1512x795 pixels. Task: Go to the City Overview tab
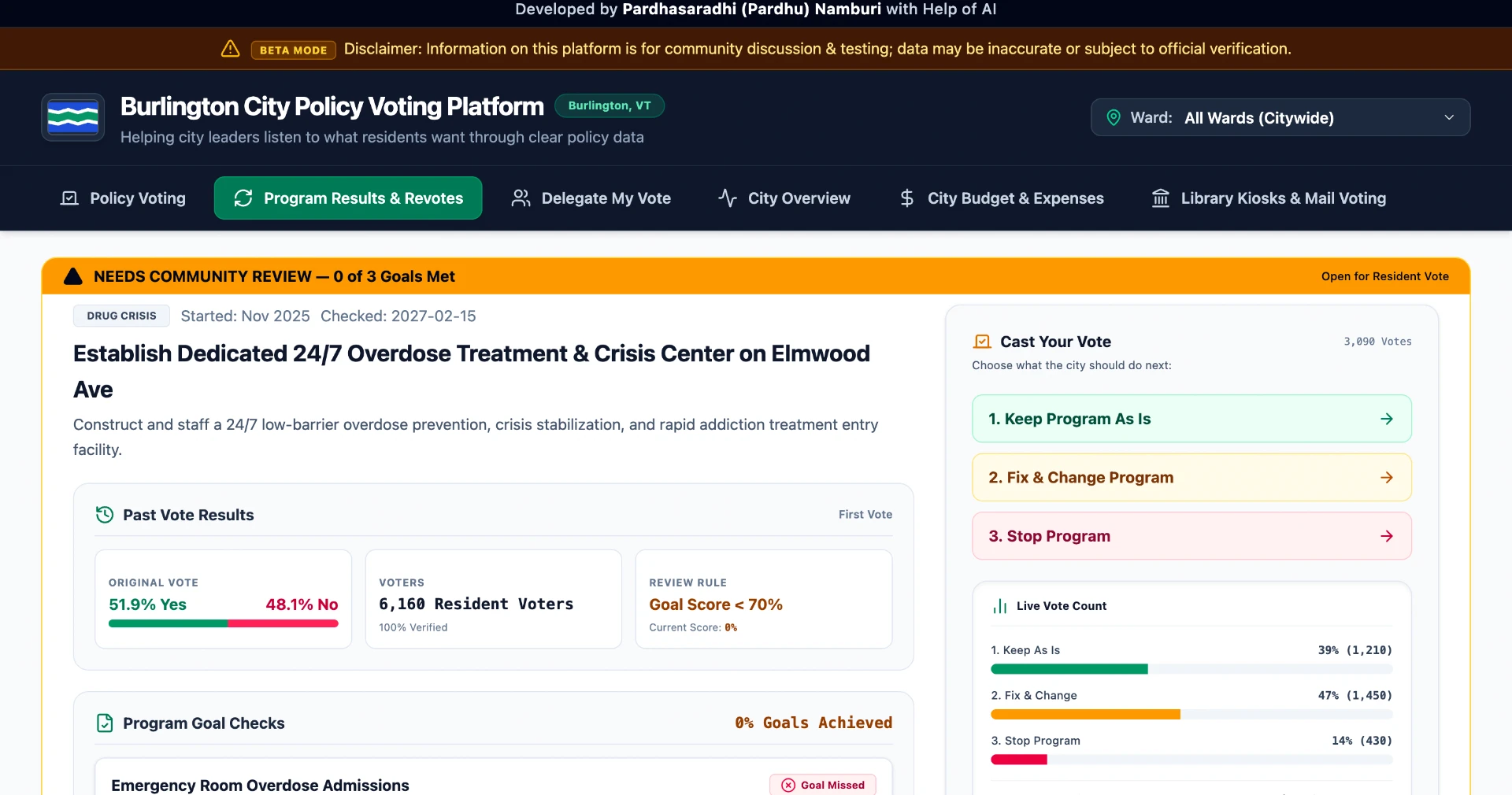784,198
